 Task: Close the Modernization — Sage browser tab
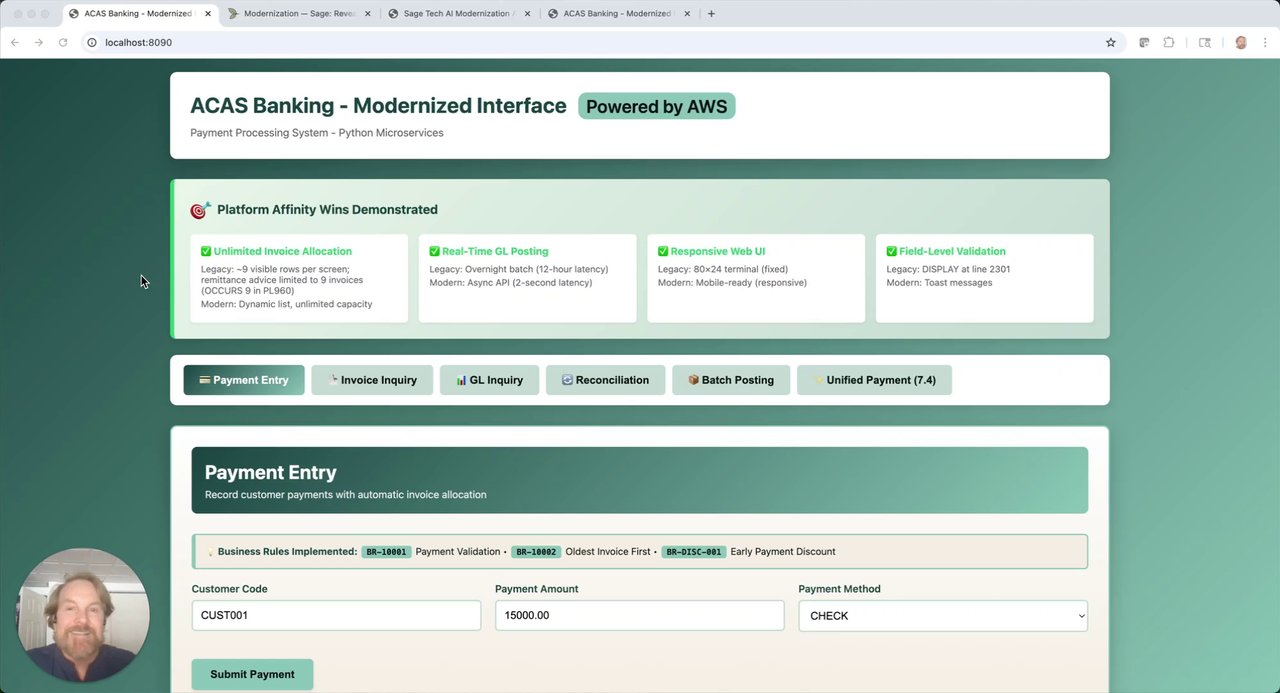368,14
